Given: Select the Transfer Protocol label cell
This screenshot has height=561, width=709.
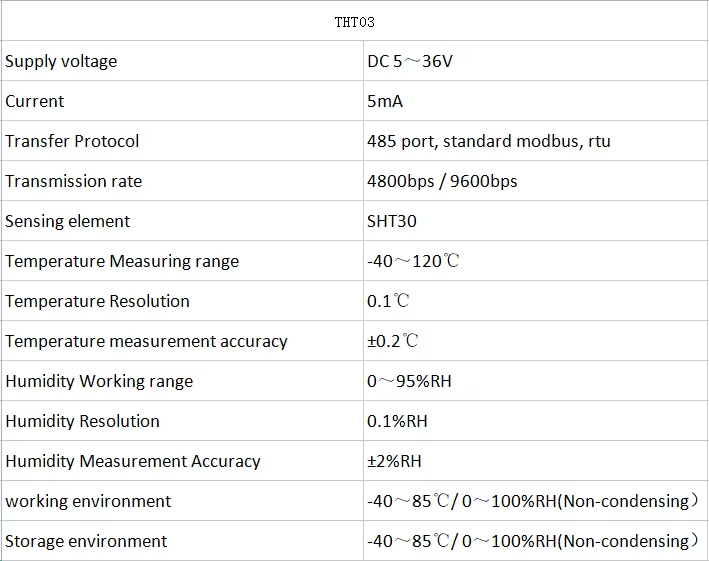Looking at the screenshot, I should [x=72, y=141].
